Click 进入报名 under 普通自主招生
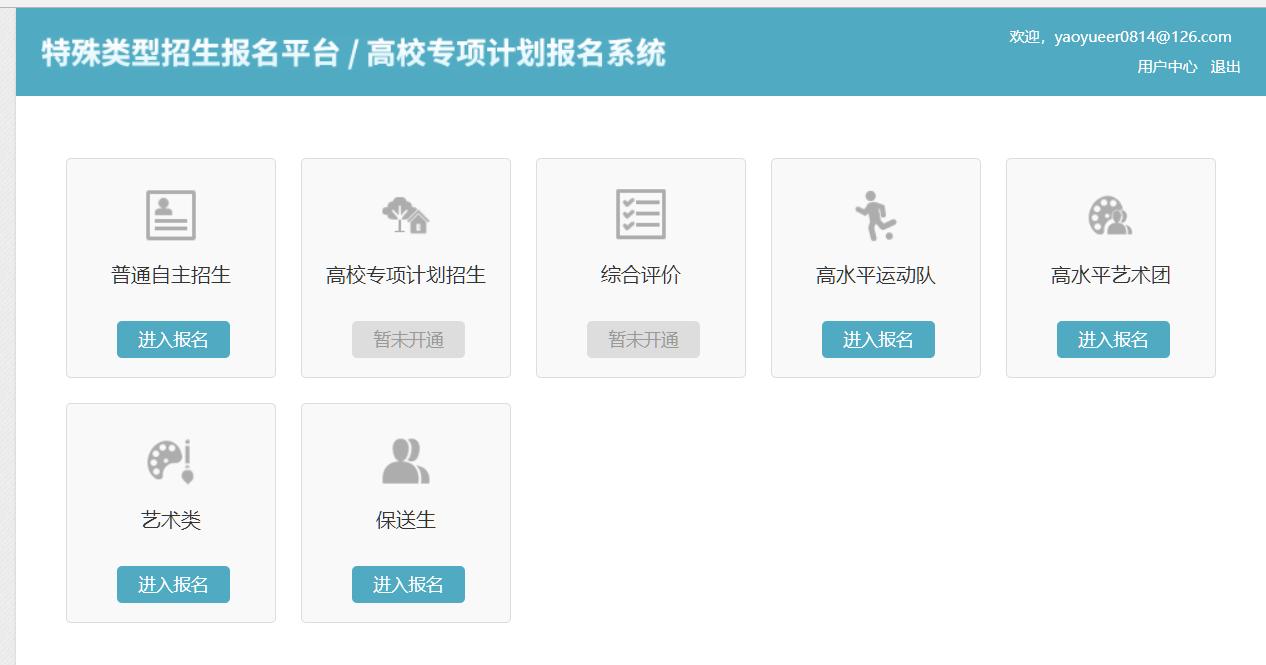The height and width of the screenshot is (665, 1266). coord(172,339)
